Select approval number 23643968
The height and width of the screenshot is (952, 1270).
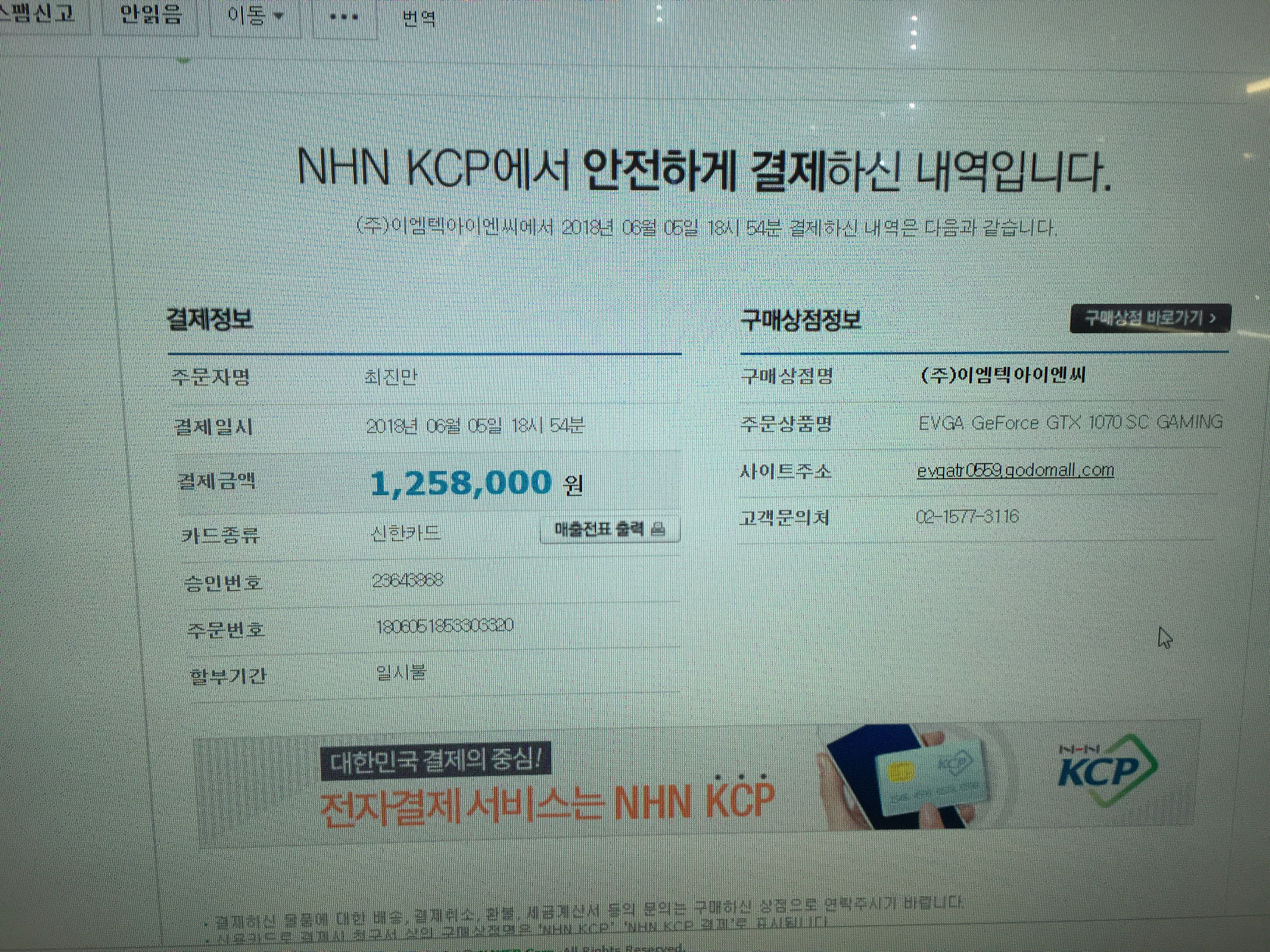[x=408, y=580]
